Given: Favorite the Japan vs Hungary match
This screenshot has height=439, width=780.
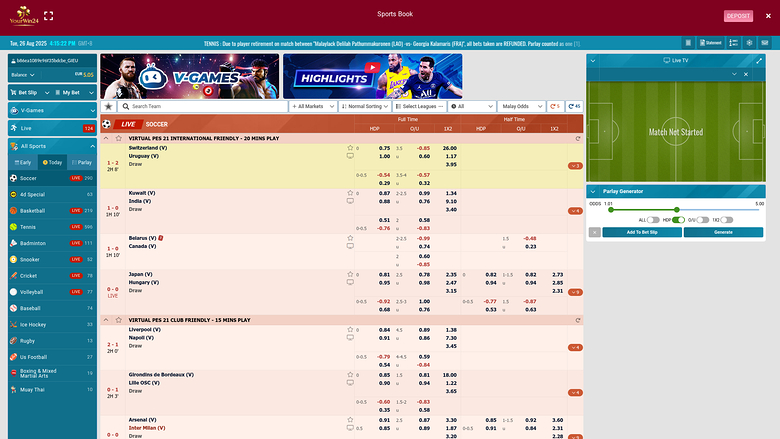Looking at the screenshot, I should (x=350, y=274).
